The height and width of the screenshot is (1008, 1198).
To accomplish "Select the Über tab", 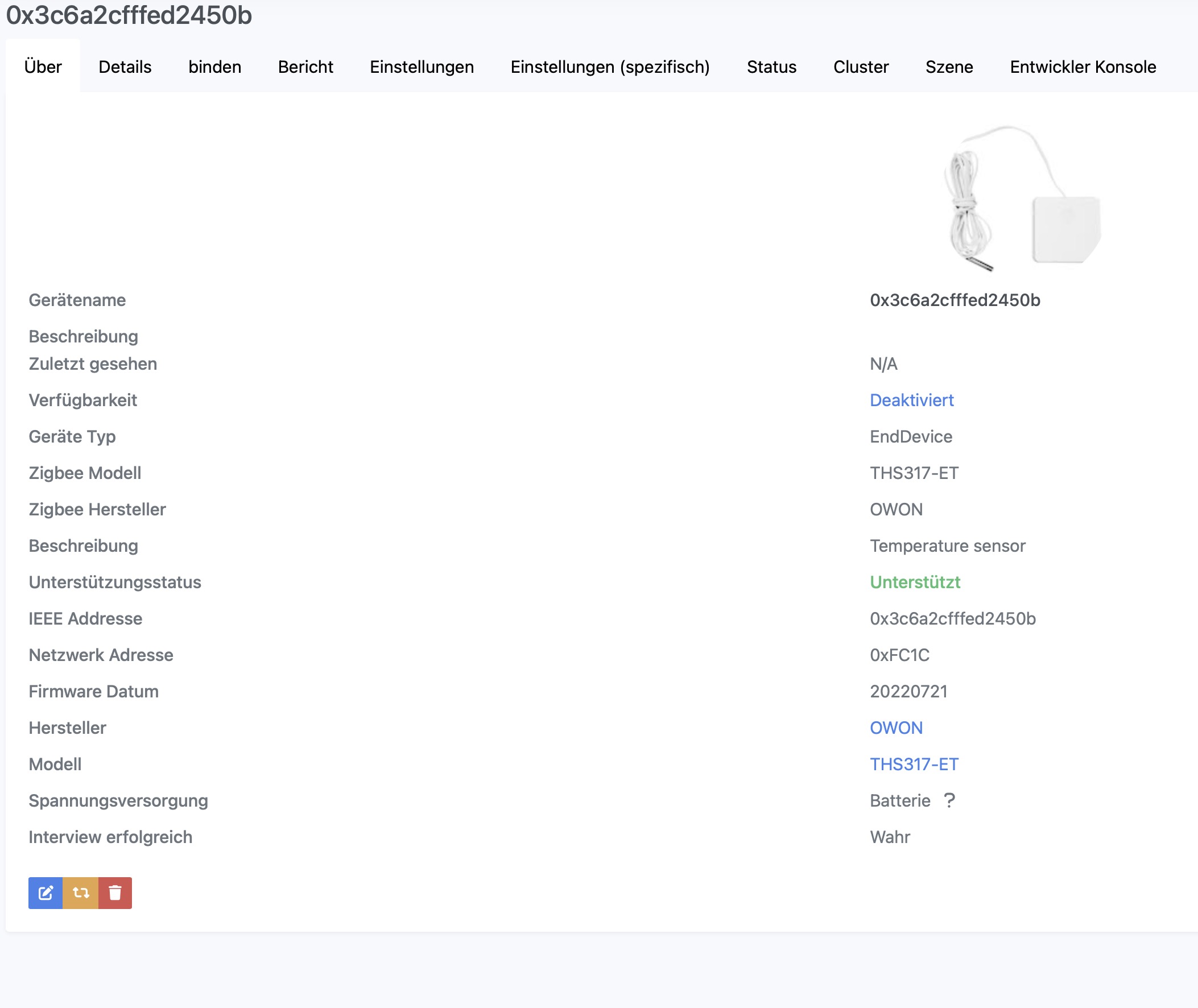I will [x=43, y=67].
